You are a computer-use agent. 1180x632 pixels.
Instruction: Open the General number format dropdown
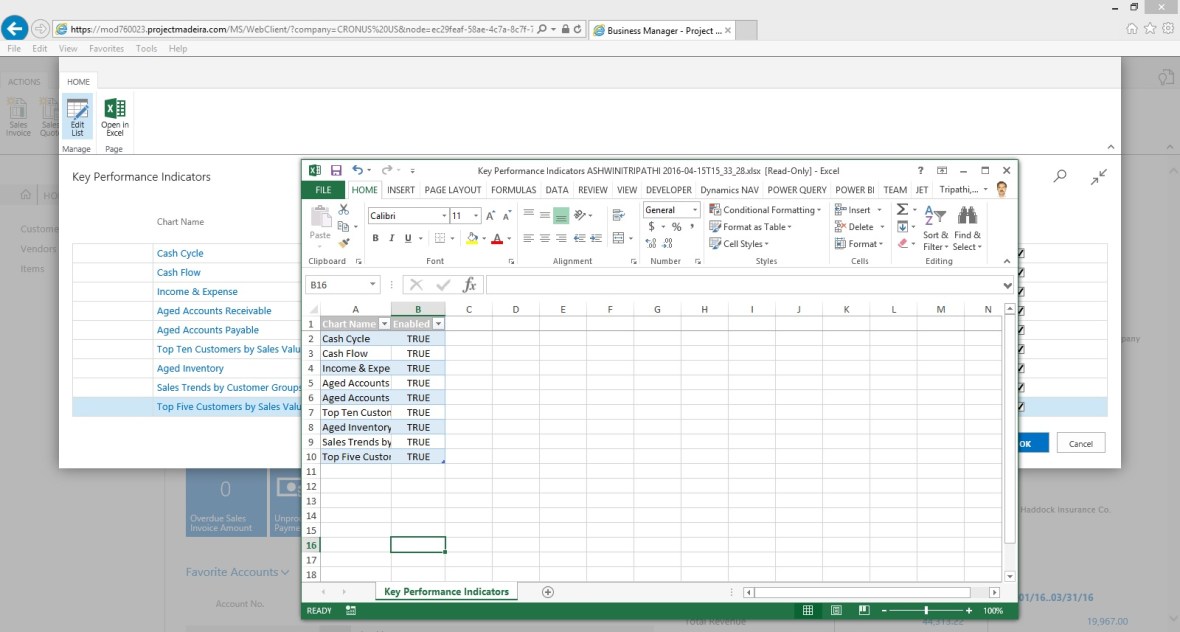[696, 210]
